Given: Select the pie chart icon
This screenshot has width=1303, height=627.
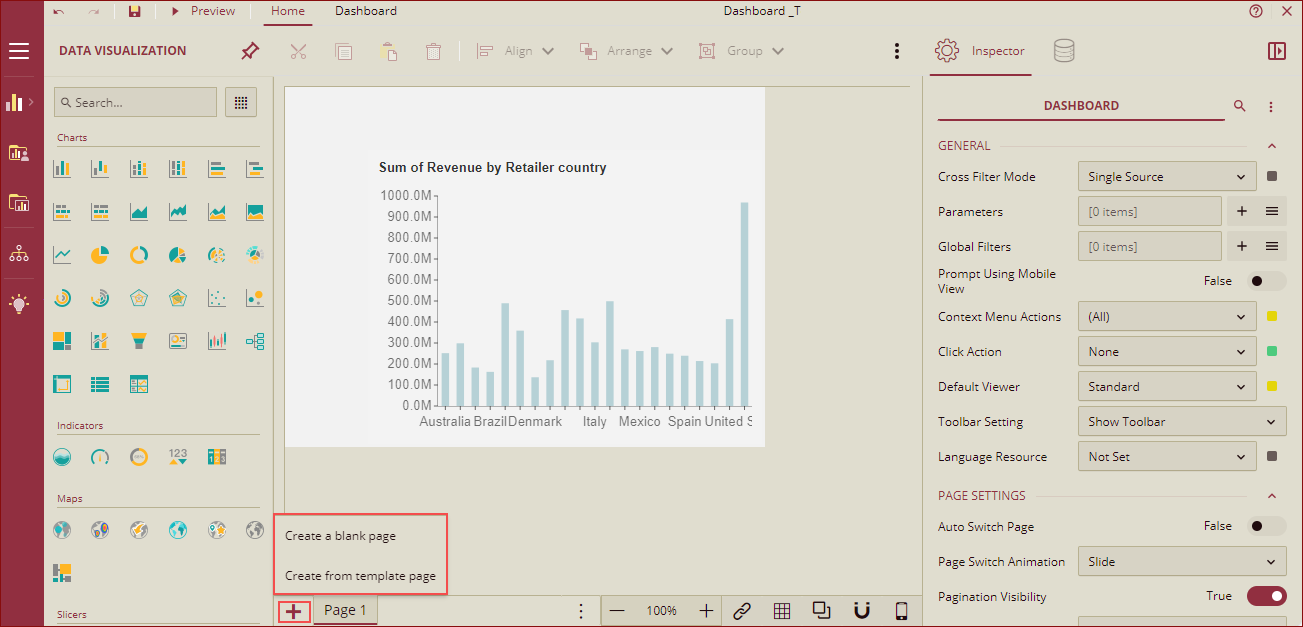Looking at the screenshot, I should pyautogui.click(x=100, y=255).
